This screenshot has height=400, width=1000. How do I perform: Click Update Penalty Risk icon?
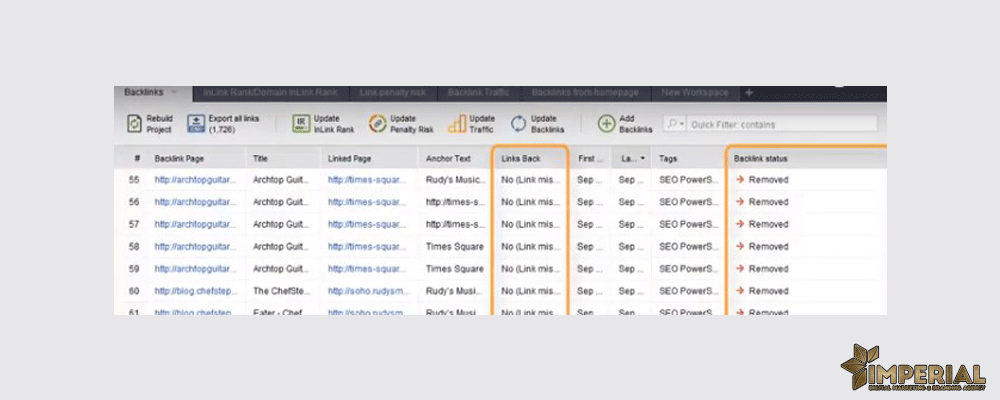pyautogui.click(x=378, y=124)
